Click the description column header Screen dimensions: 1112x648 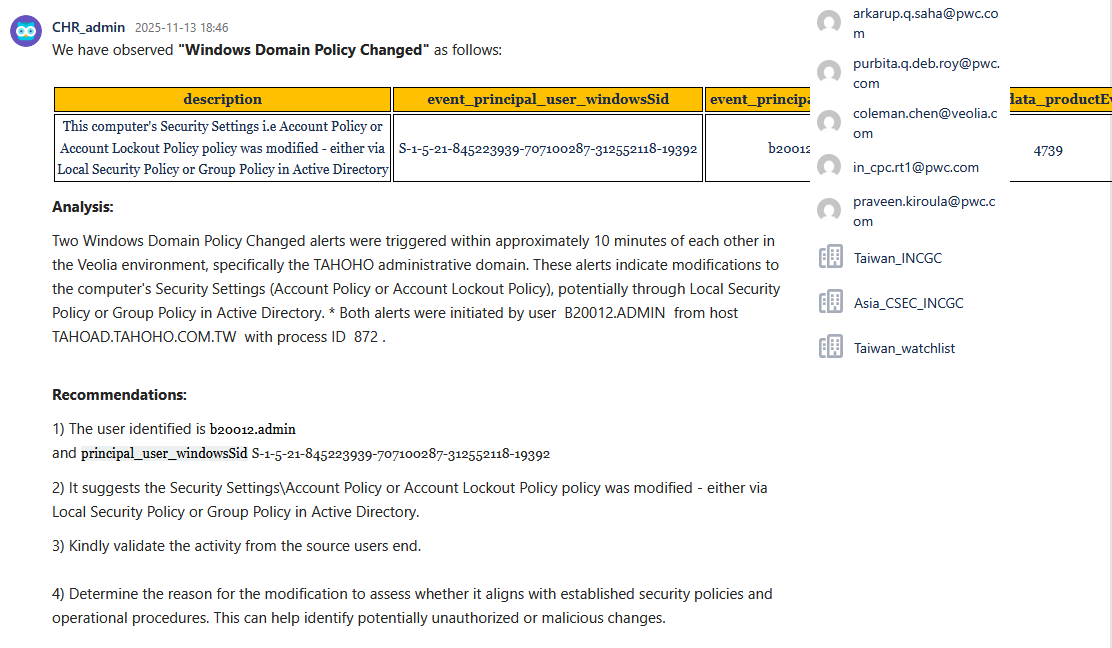222,99
